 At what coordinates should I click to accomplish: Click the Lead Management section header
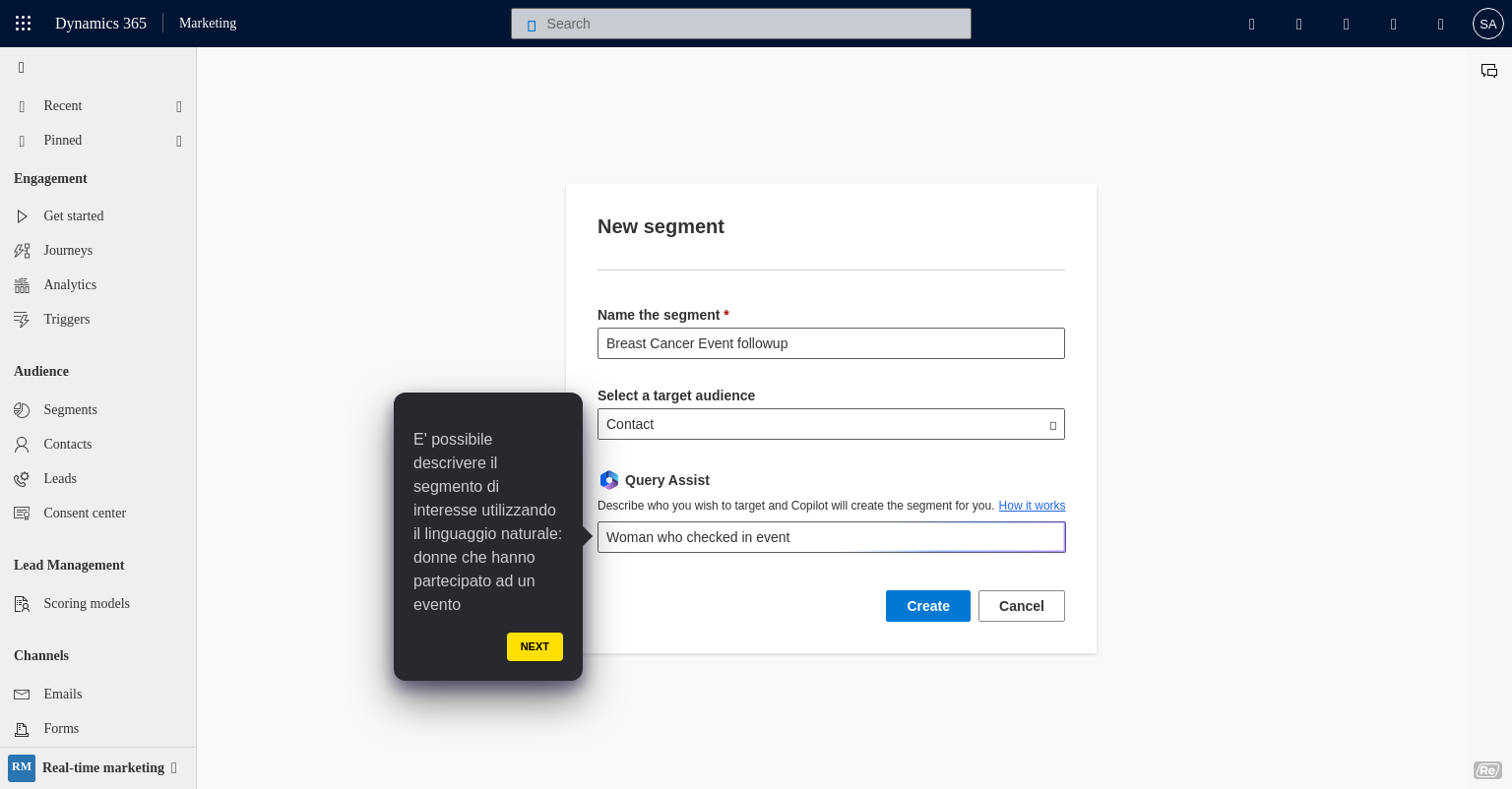[69, 566]
